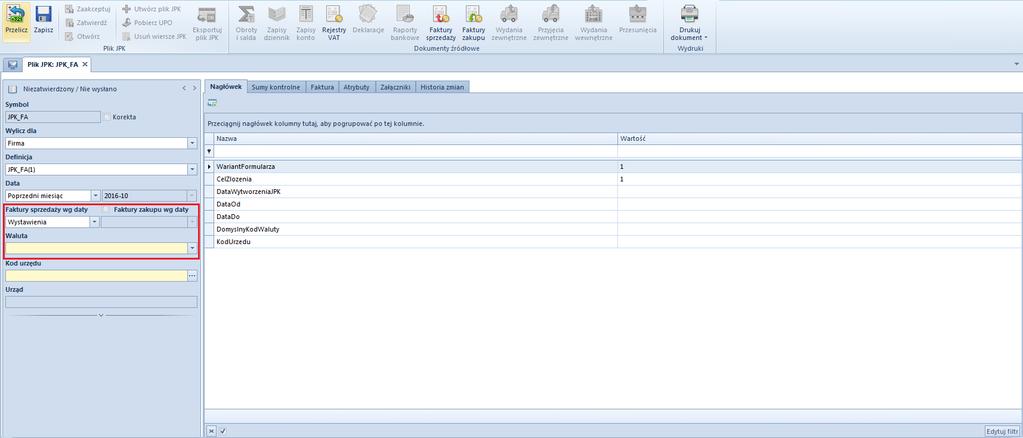Open Rejestry VAT icon
The width and height of the screenshot is (1023, 438).
334,15
